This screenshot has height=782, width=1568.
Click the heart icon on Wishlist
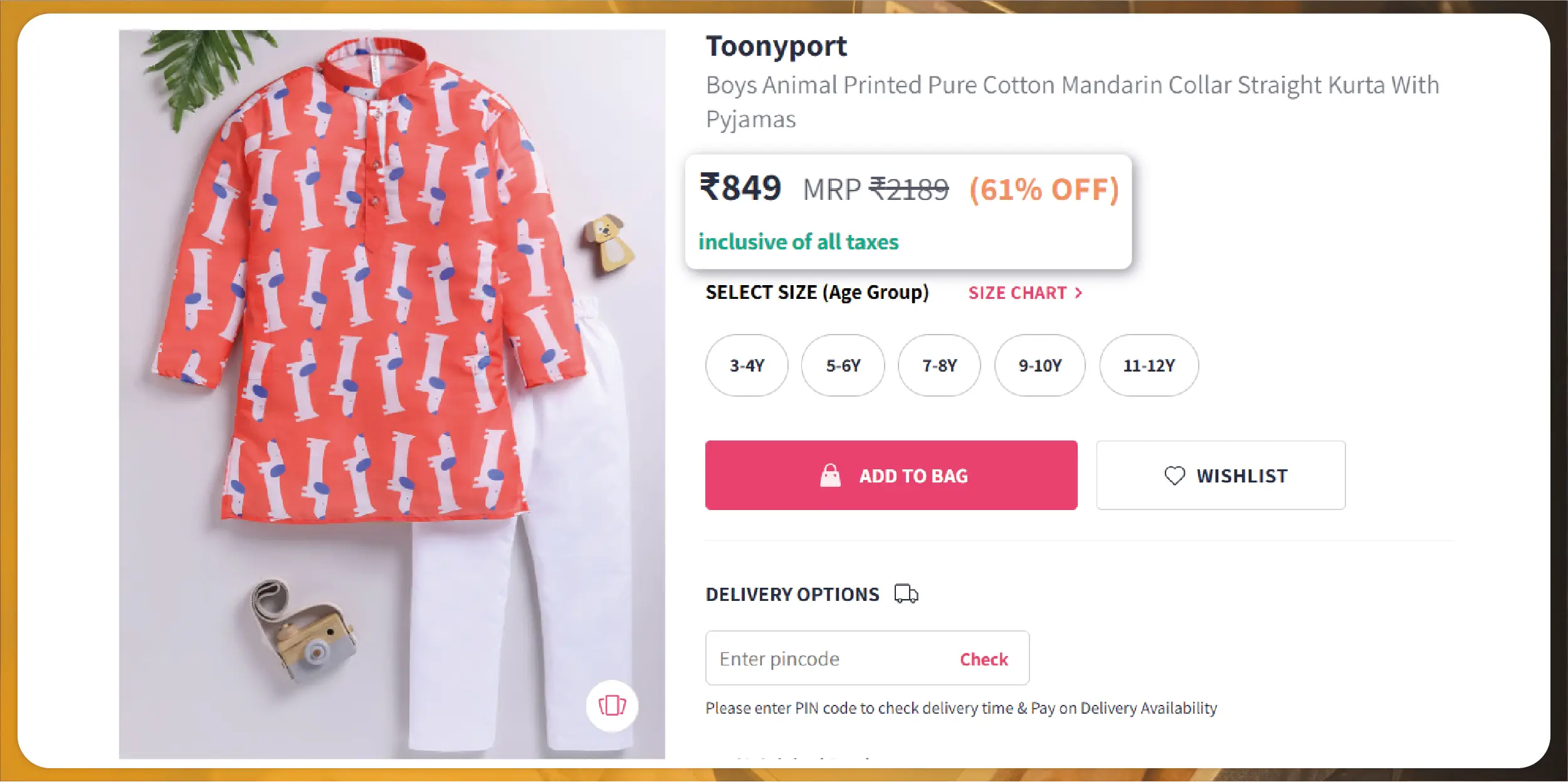[x=1174, y=476]
